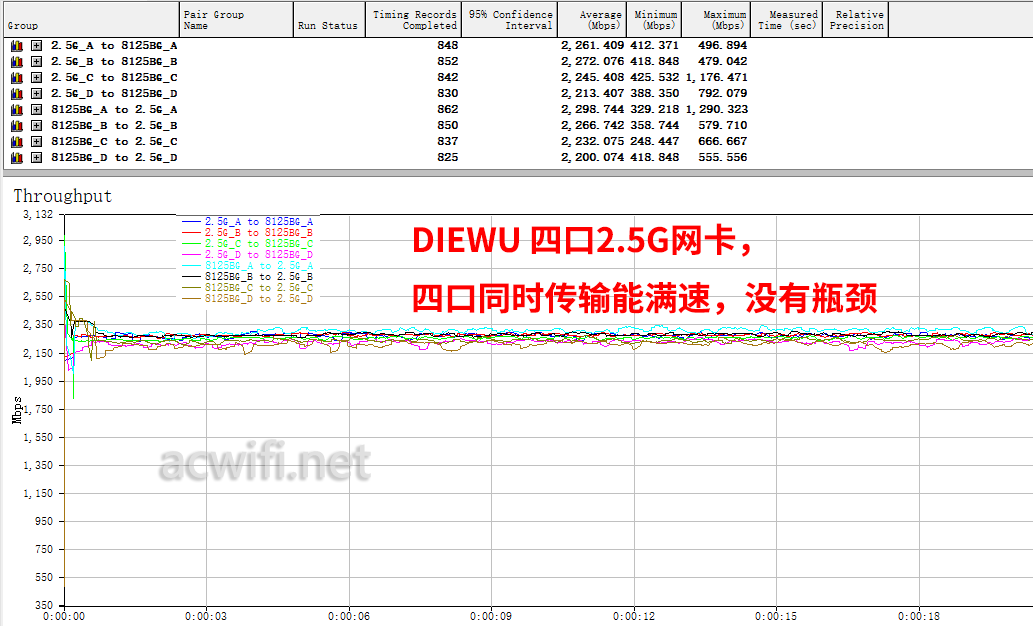
Task: Click pair icon for 2.5G_B to 8125BG_B
Action: (17, 61)
